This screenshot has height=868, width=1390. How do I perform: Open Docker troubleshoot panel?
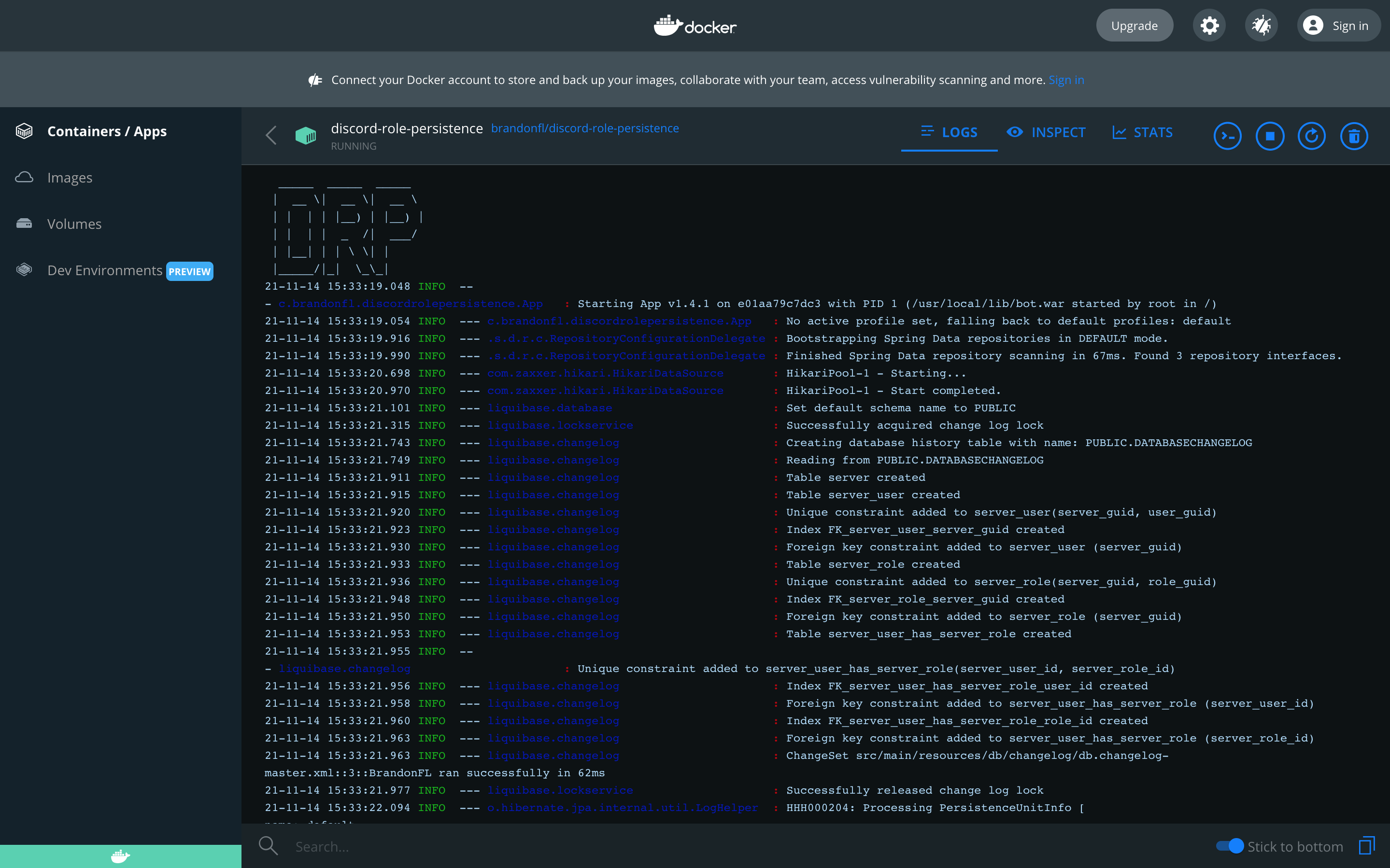pyautogui.click(x=1262, y=25)
